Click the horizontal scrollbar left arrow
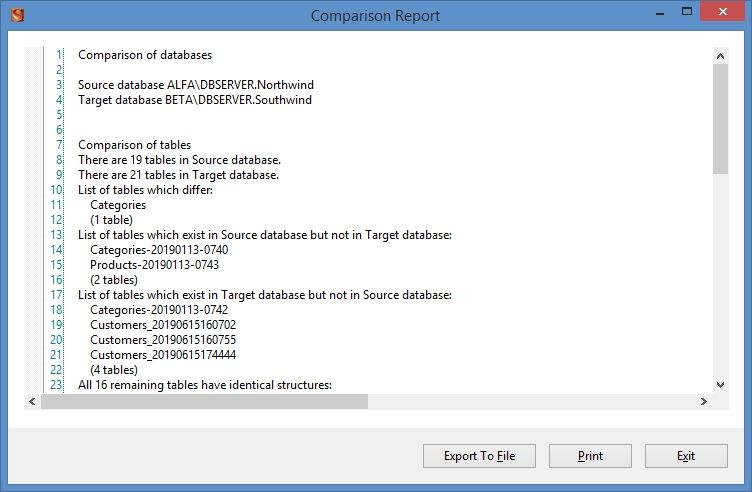 (32, 401)
